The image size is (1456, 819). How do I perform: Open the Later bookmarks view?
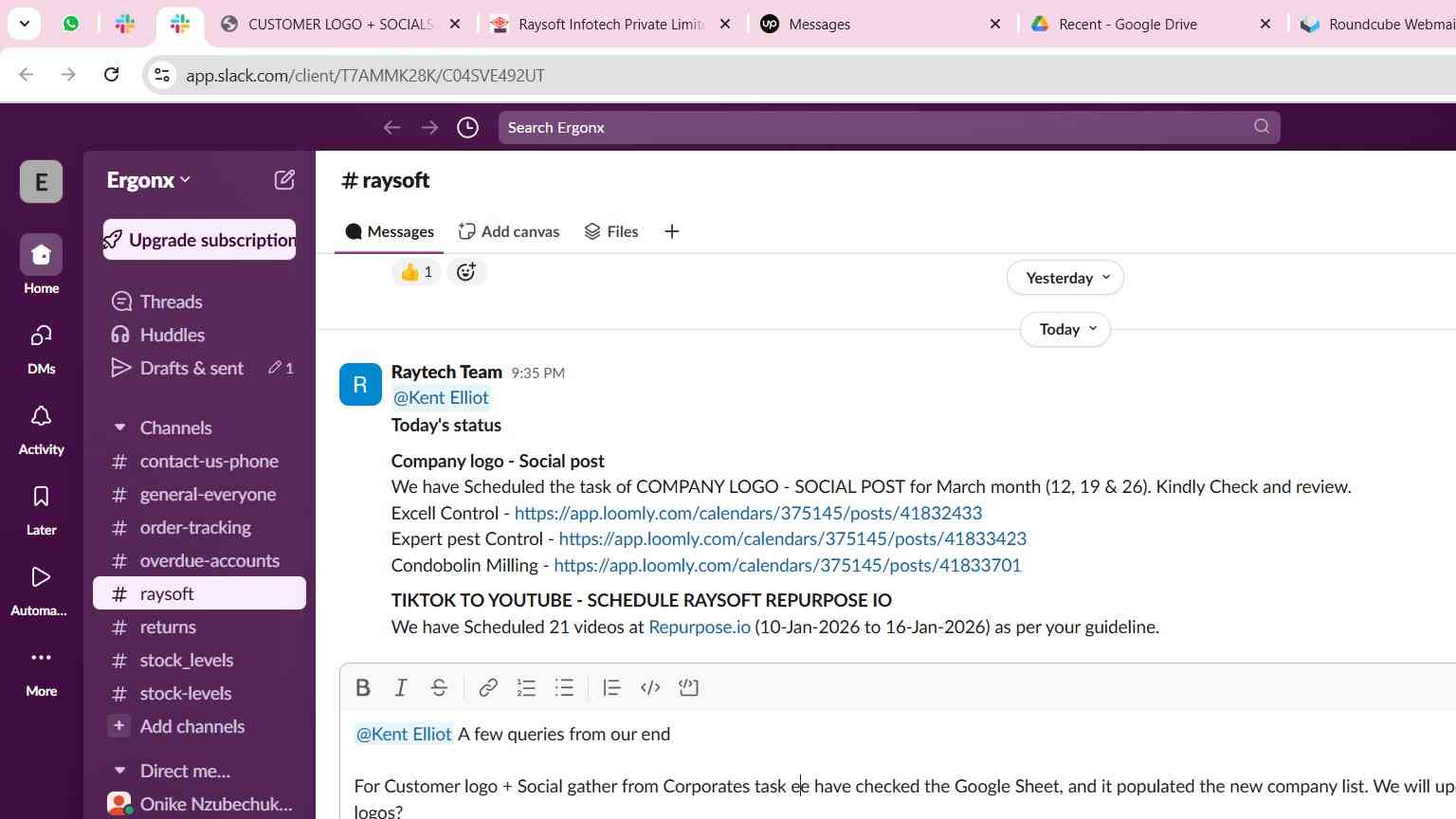(x=41, y=508)
